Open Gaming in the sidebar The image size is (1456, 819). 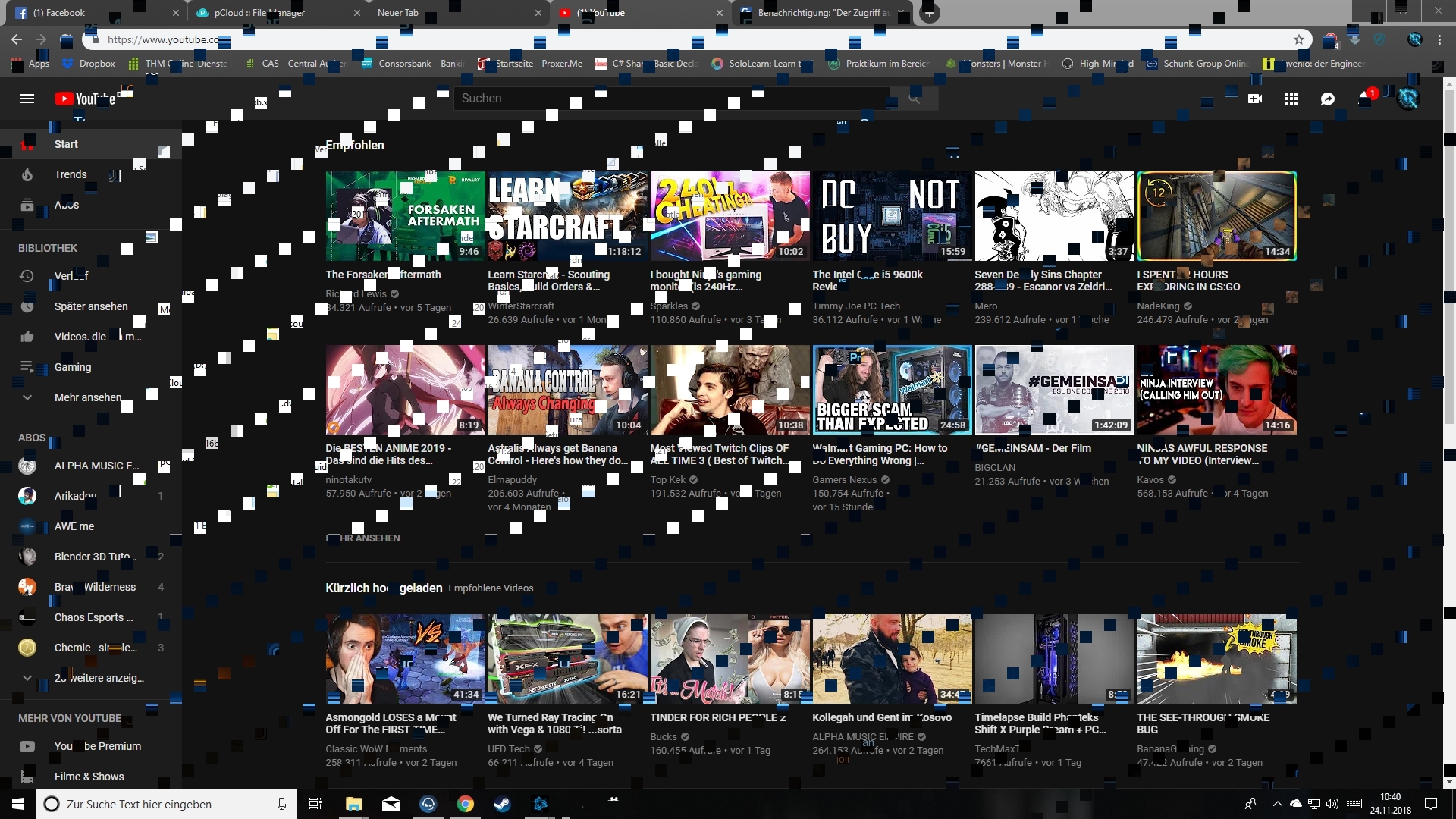point(73,367)
